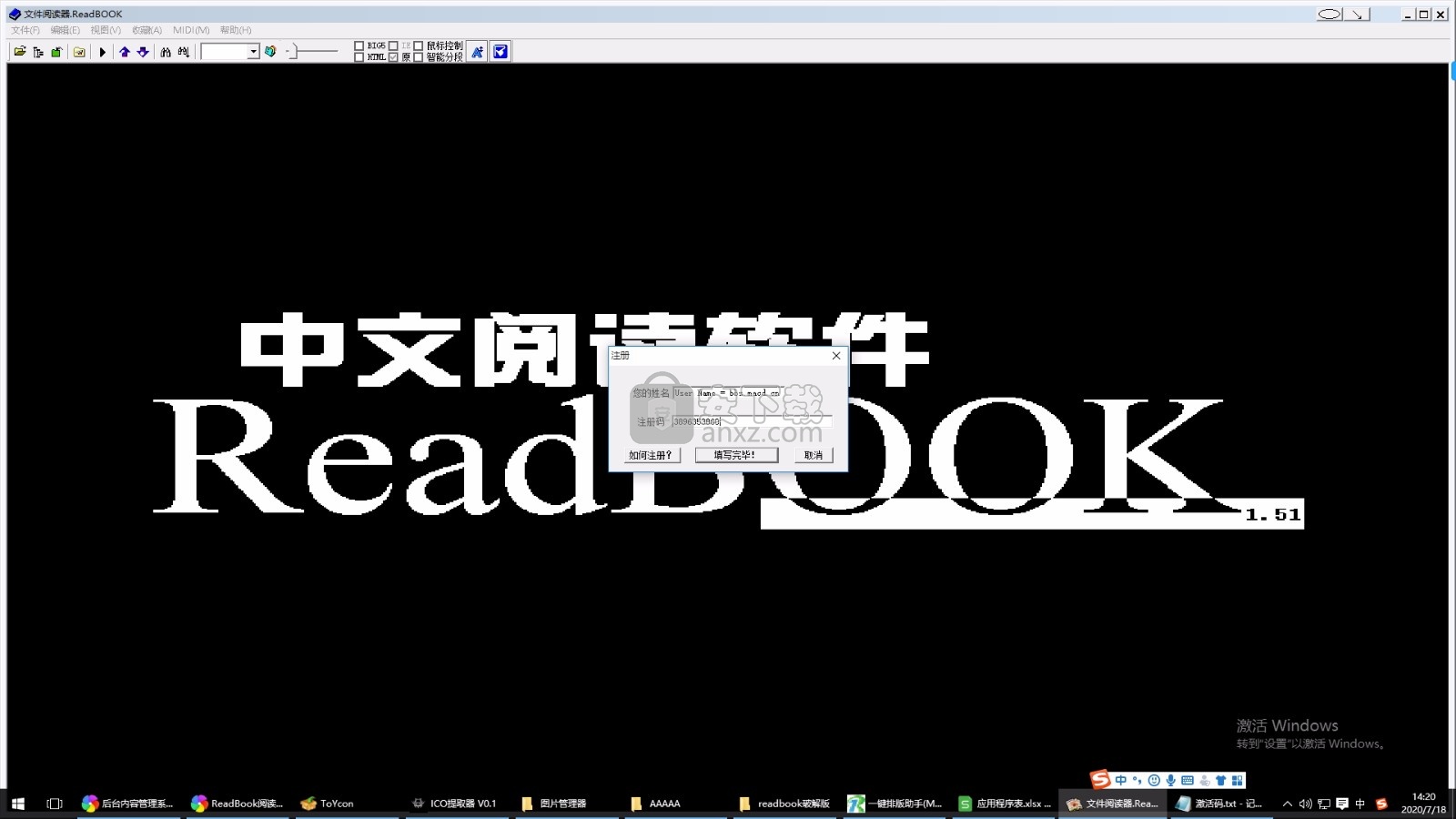
Task: Open the 编辑(E) menu
Action: 65,30
